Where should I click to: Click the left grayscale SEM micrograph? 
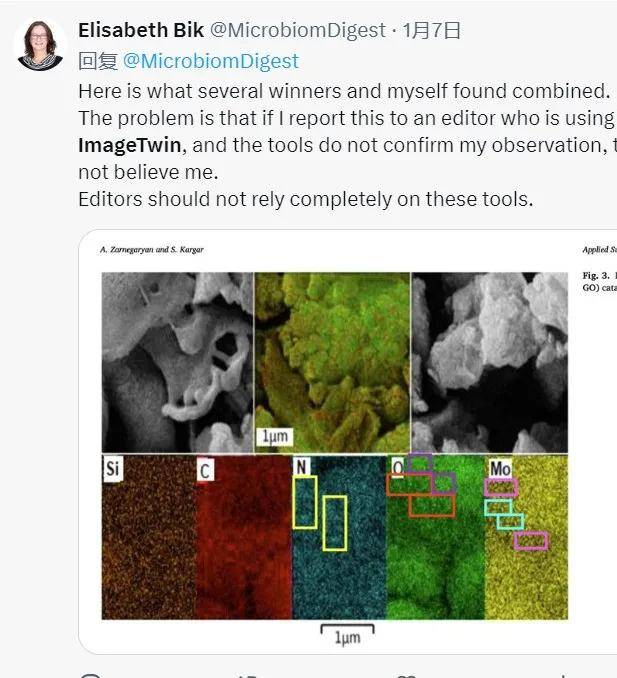[x=177, y=362]
